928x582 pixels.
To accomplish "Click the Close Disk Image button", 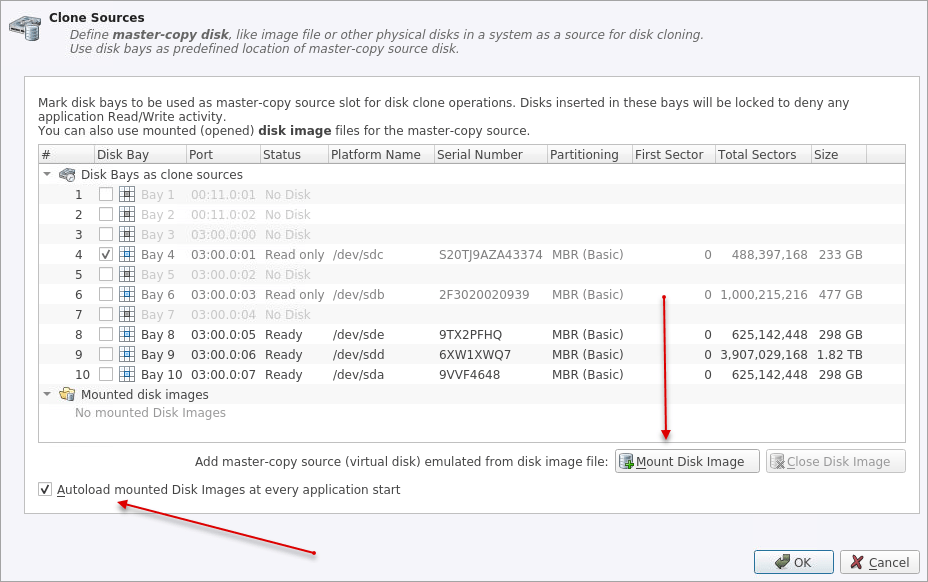I will pyautogui.click(x=836, y=461).
